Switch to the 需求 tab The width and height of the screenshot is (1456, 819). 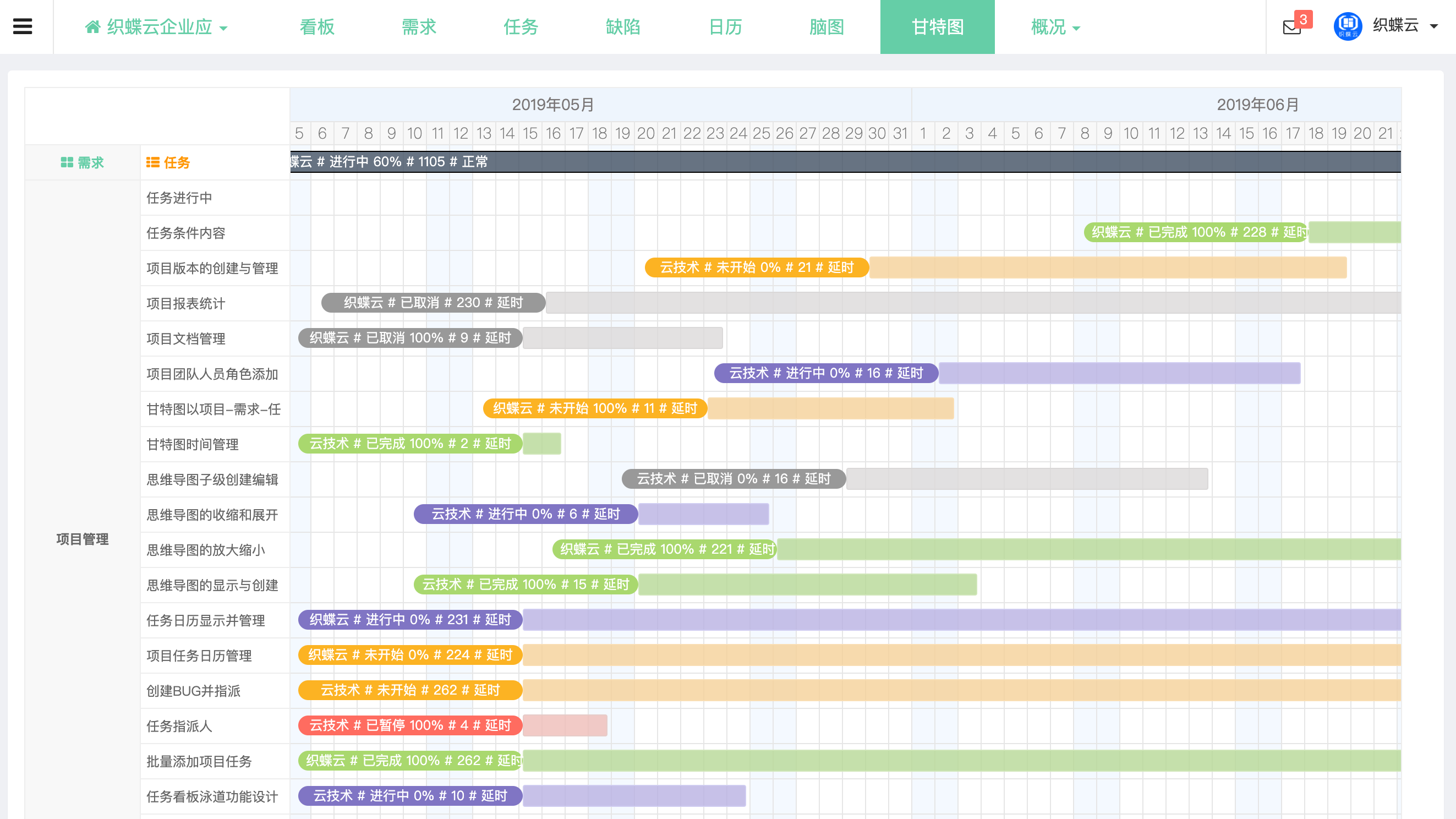(x=419, y=26)
